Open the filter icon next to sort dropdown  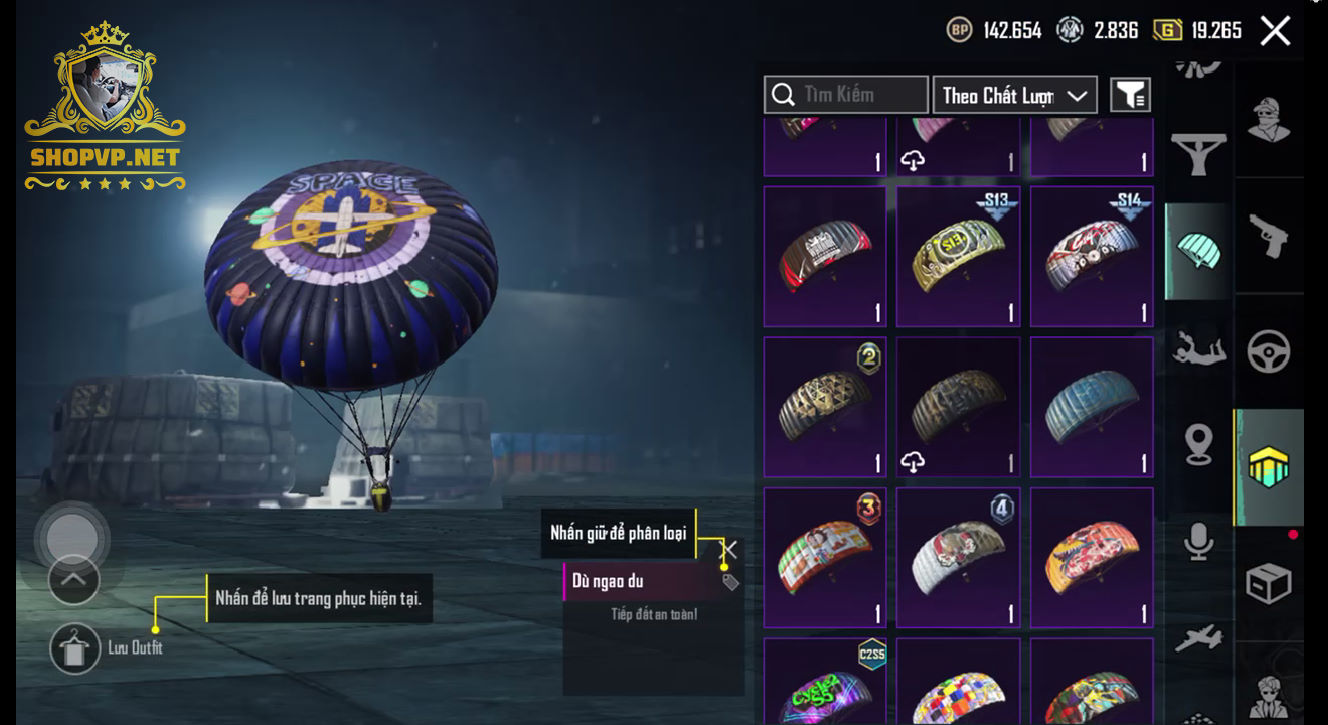click(1130, 95)
